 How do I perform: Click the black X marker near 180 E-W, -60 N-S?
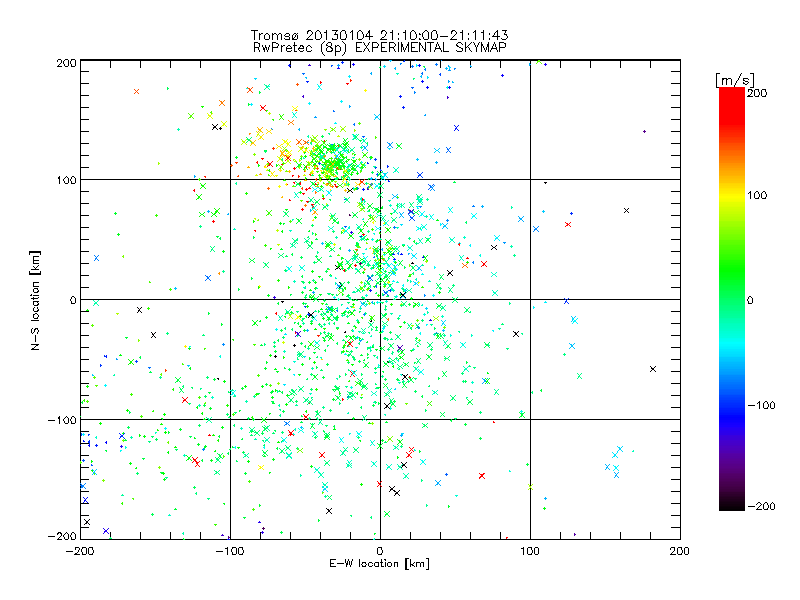(653, 369)
